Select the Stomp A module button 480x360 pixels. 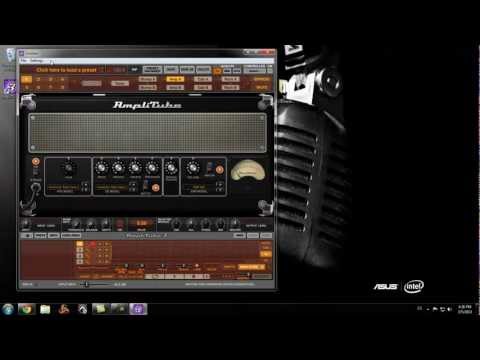tap(147, 79)
